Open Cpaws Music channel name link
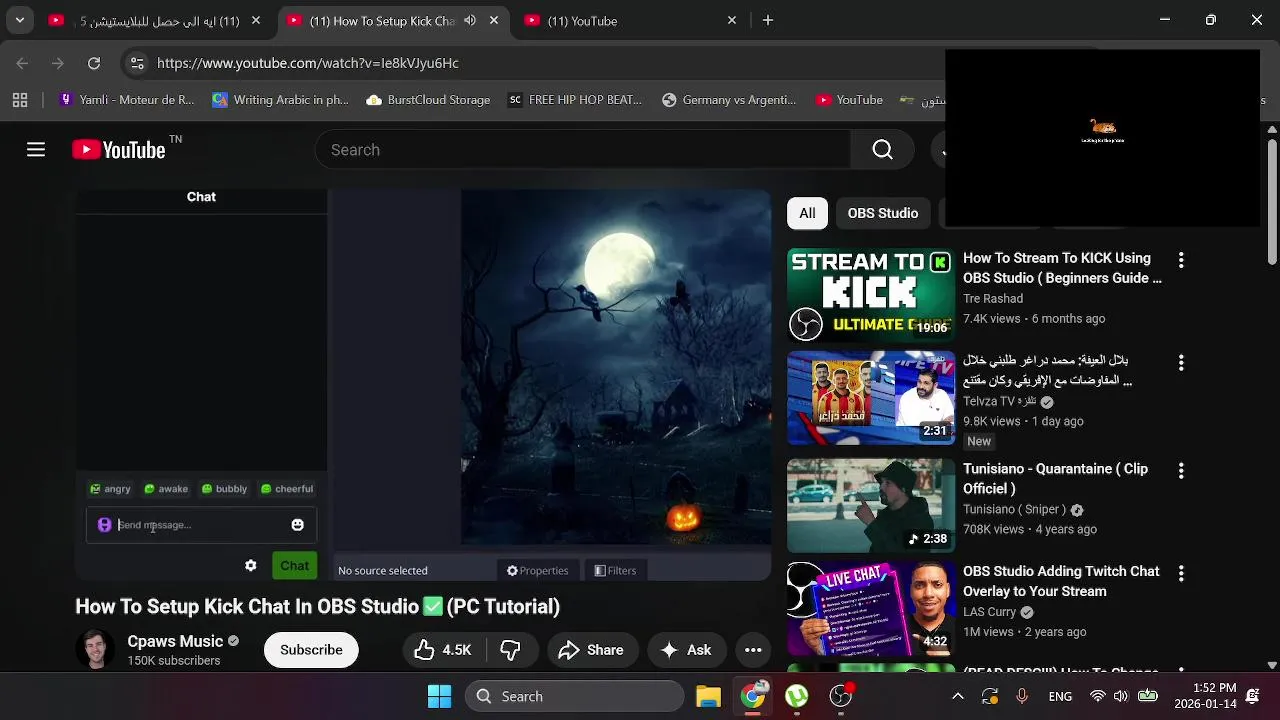Image resolution: width=1280 pixels, height=720 pixels. 175,641
